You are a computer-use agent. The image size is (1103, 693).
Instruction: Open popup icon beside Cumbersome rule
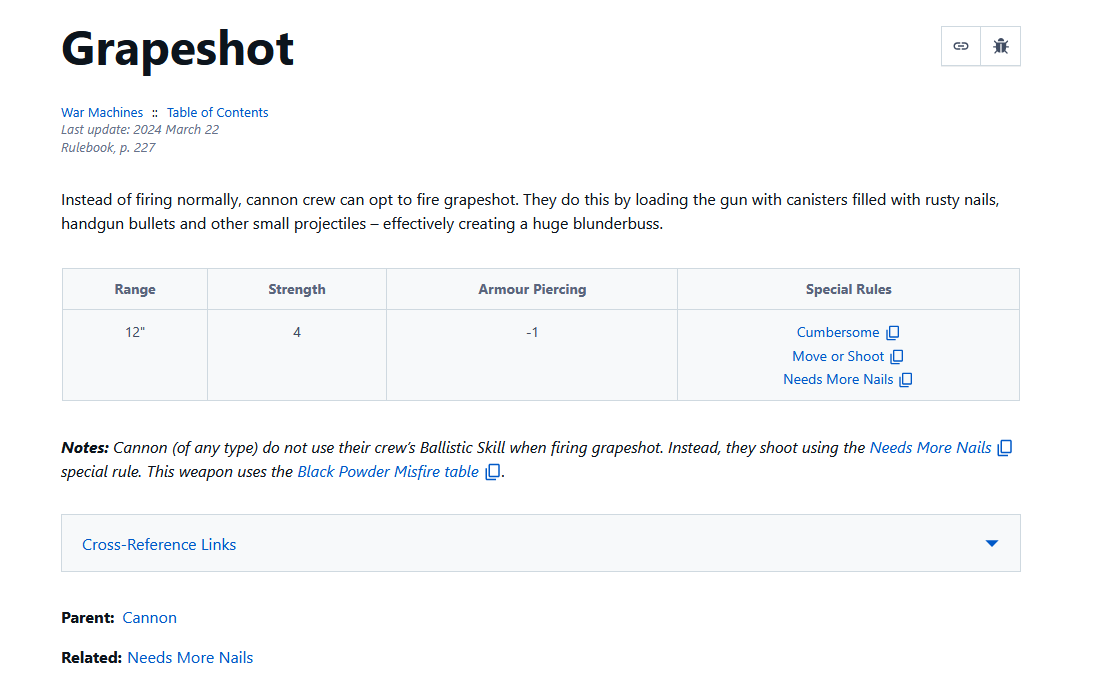893,333
